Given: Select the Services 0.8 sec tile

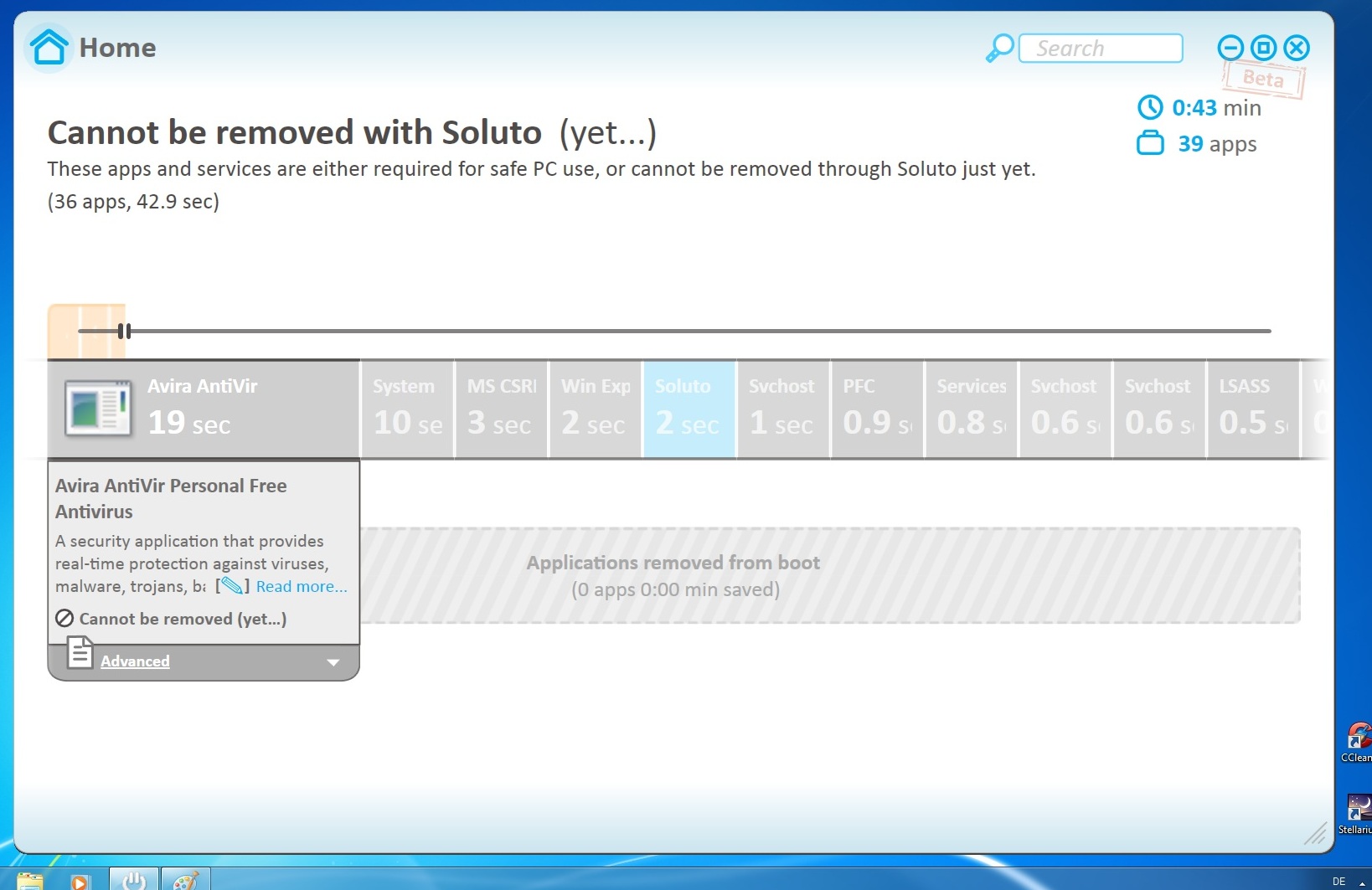Looking at the screenshot, I should click(x=971, y=409).
